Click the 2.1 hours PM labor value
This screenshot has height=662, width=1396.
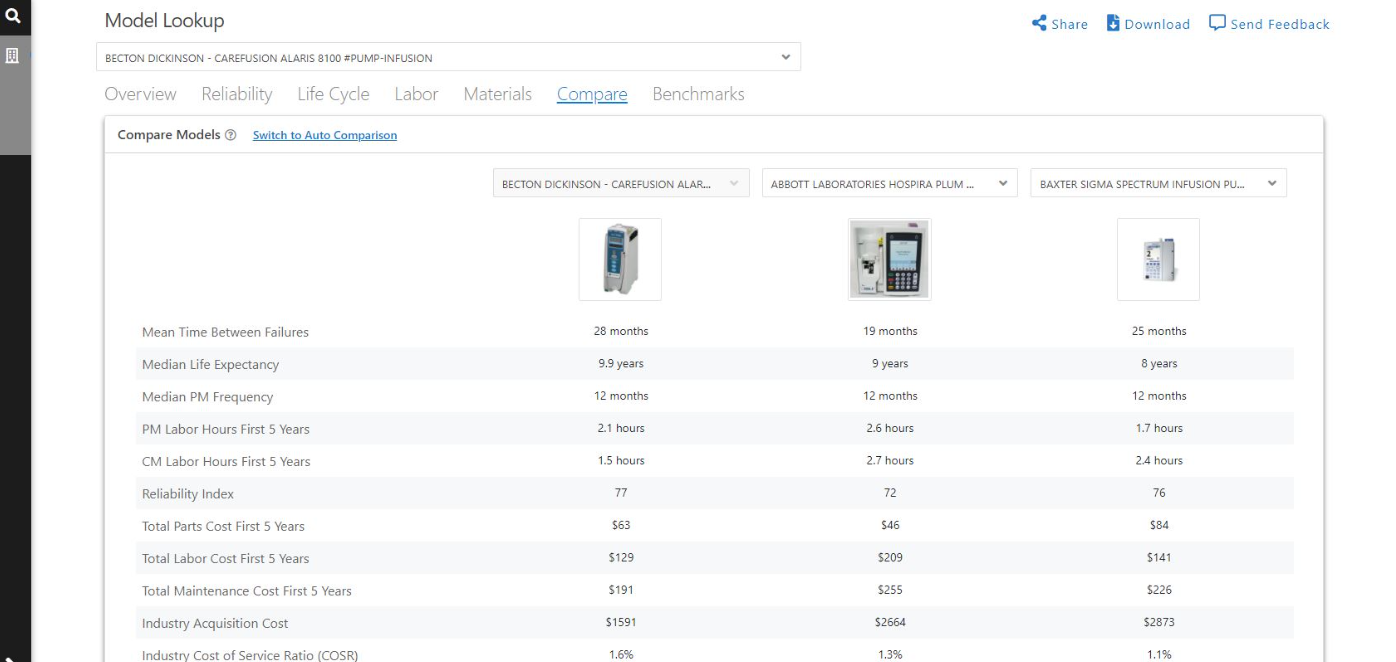click(x=621, y=428)
